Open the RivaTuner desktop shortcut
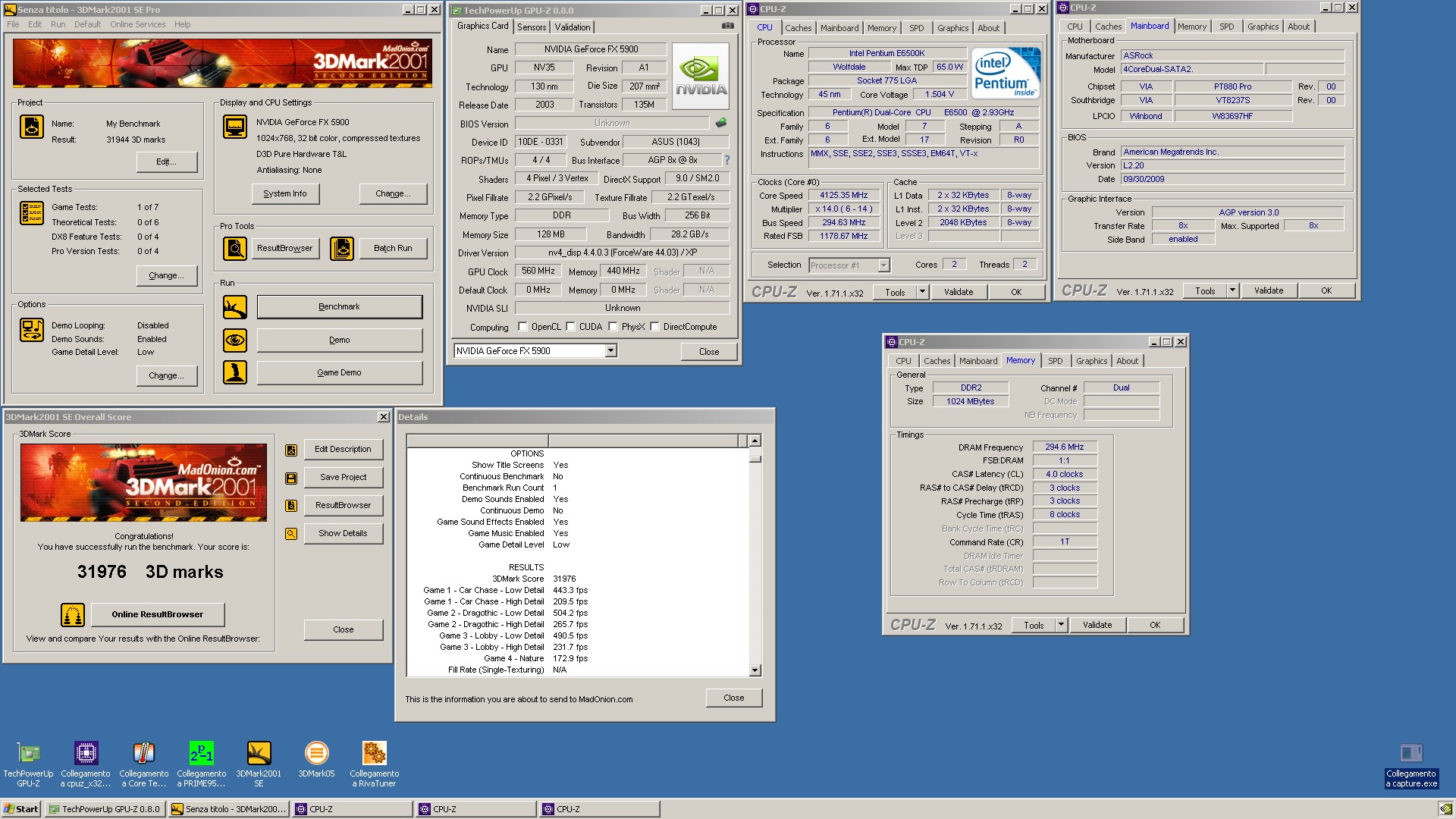1456x819 pixels. point(375,764)
